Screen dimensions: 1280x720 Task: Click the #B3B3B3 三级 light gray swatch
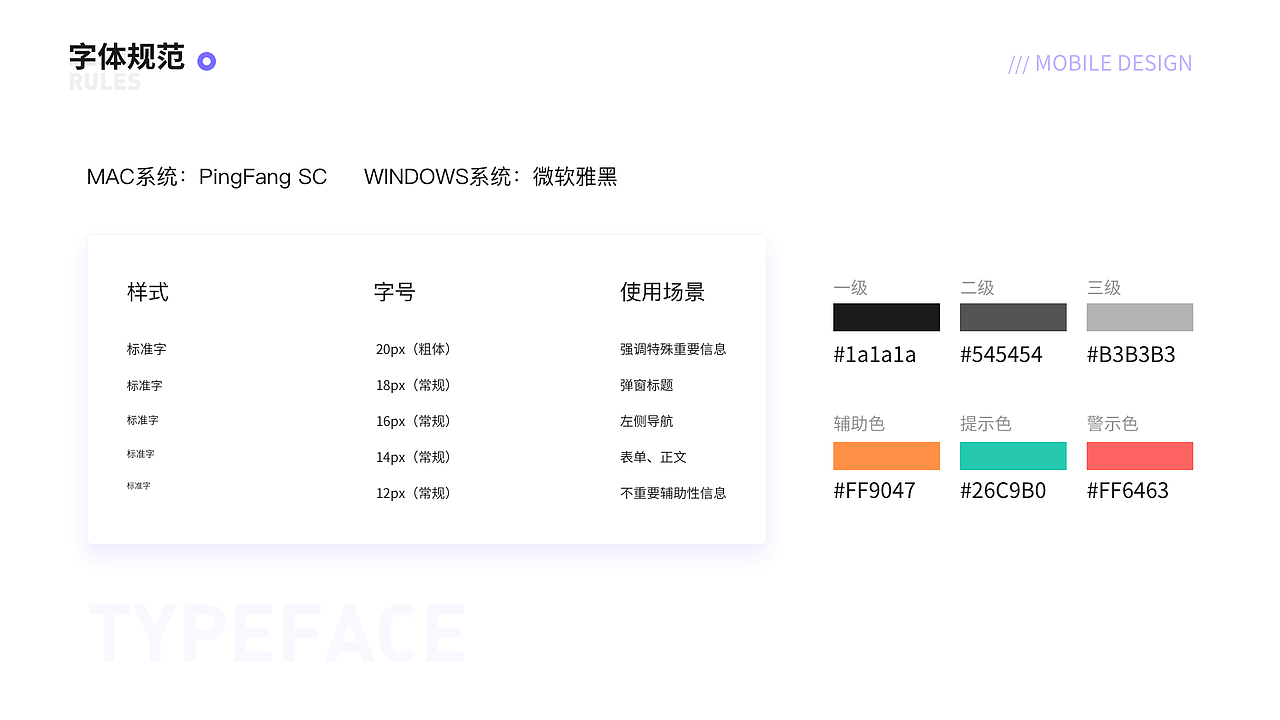tap(1139, 316)
